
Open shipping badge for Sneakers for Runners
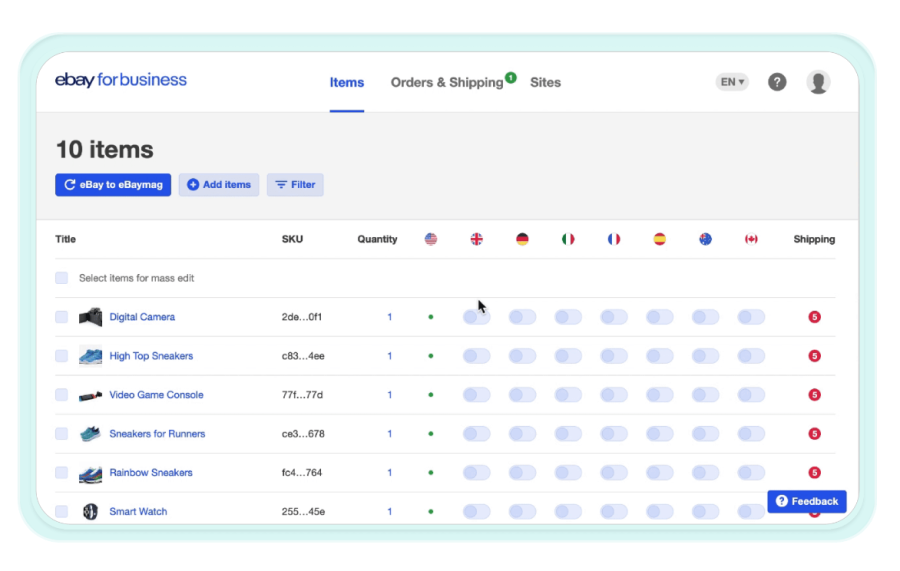click(x=814, y=434)
